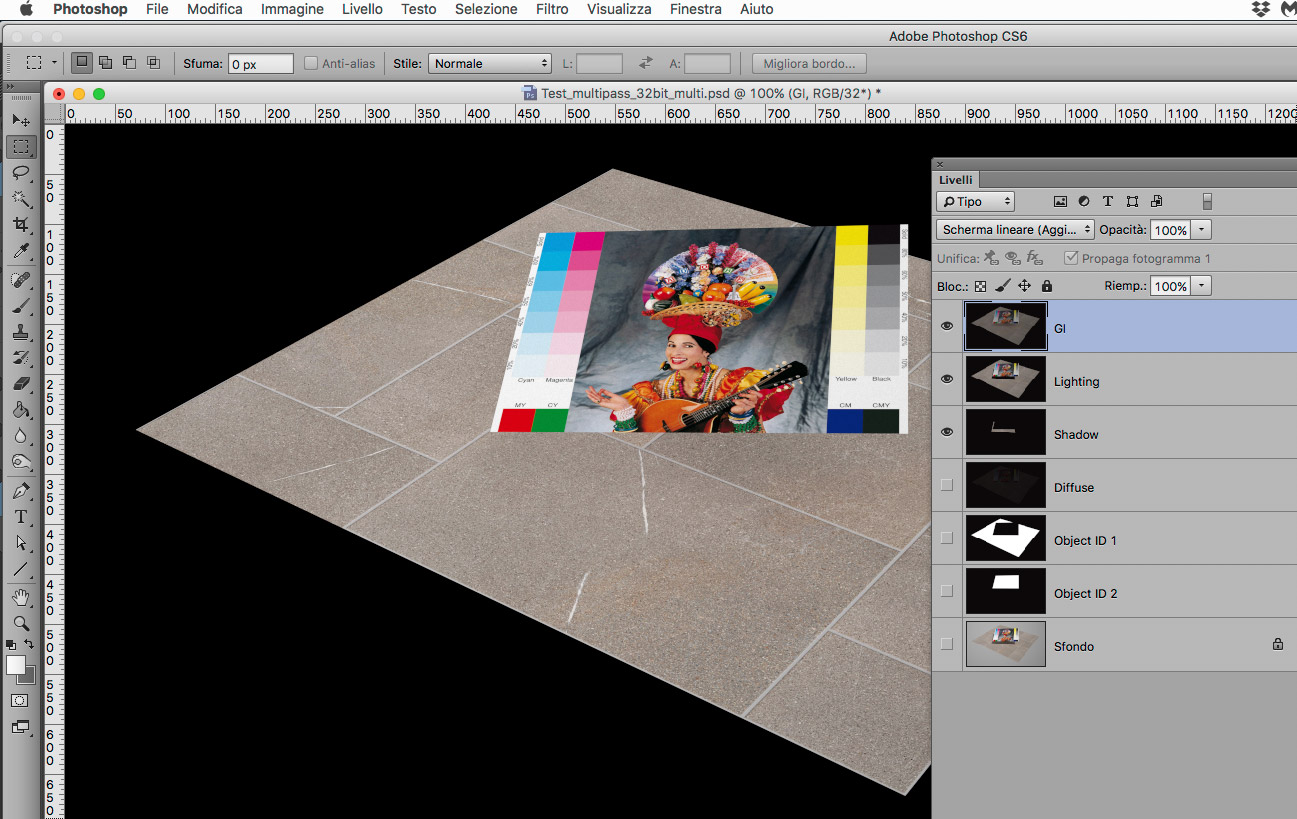The image size is (1297, 819).
Task: Select the History Brush tool
Action: (21, 358)
